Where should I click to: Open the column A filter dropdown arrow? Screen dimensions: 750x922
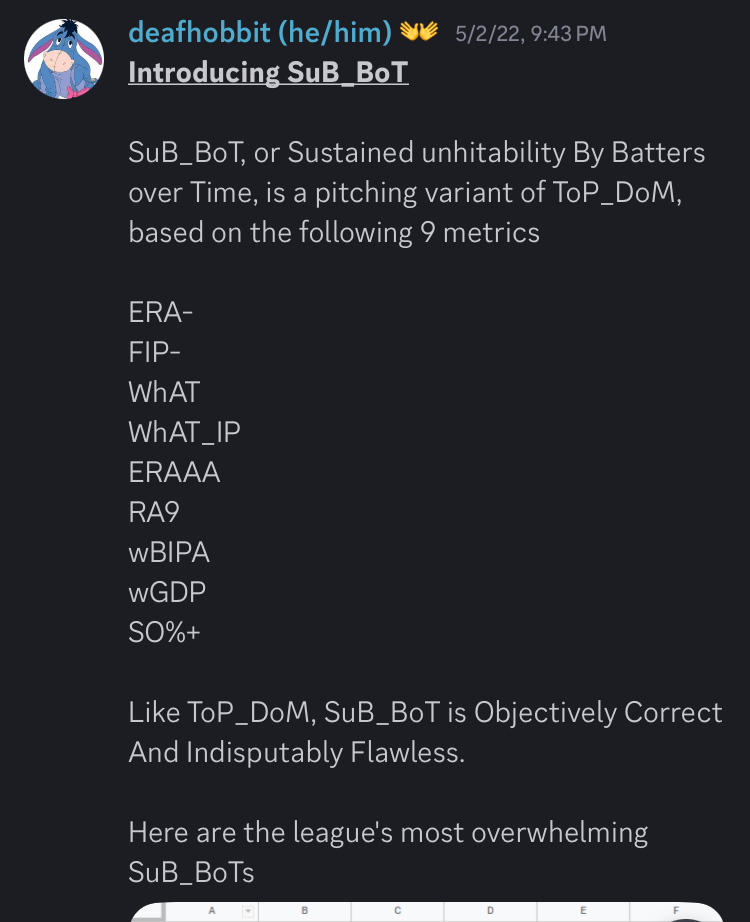click(248, 911)
